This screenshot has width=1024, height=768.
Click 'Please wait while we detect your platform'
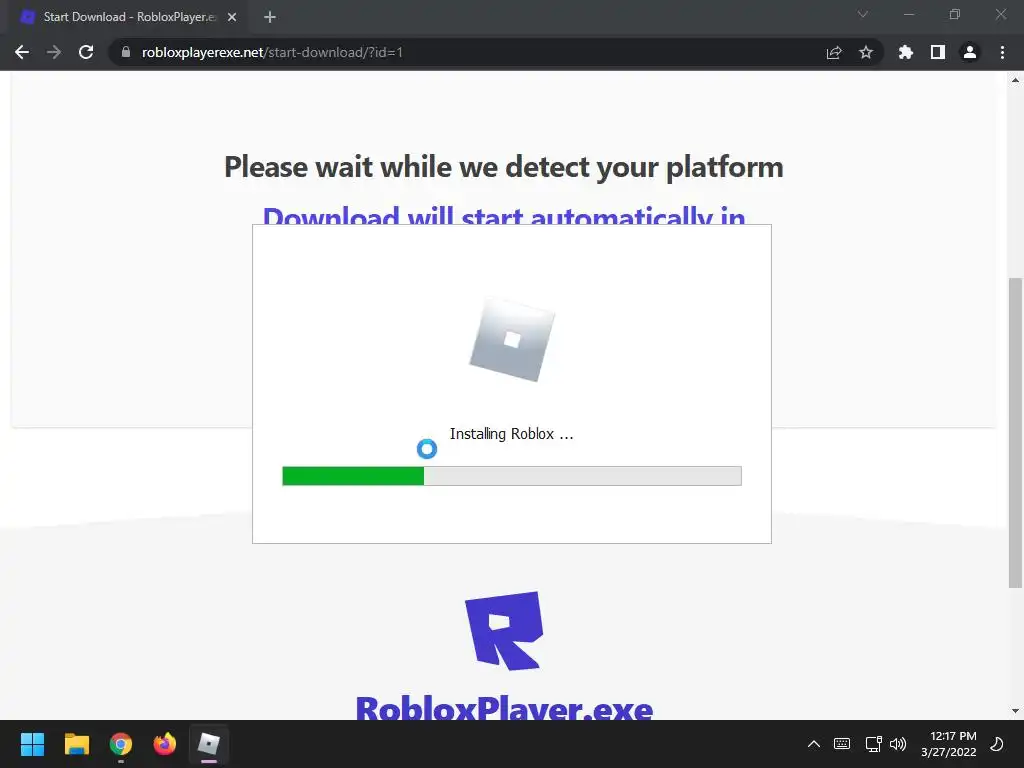pos(504,167)
